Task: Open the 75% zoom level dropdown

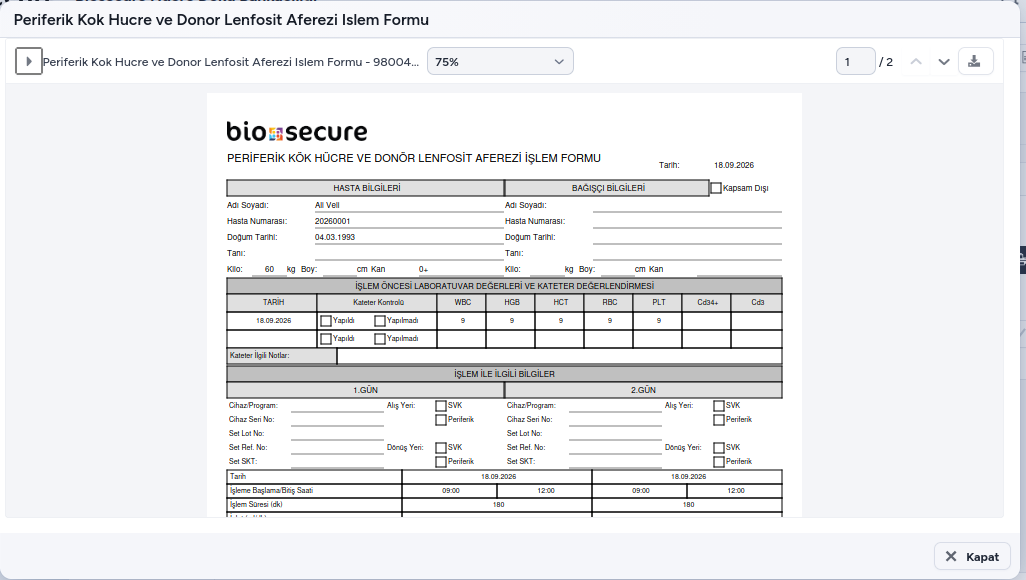Action: click(x=501, y=62)
